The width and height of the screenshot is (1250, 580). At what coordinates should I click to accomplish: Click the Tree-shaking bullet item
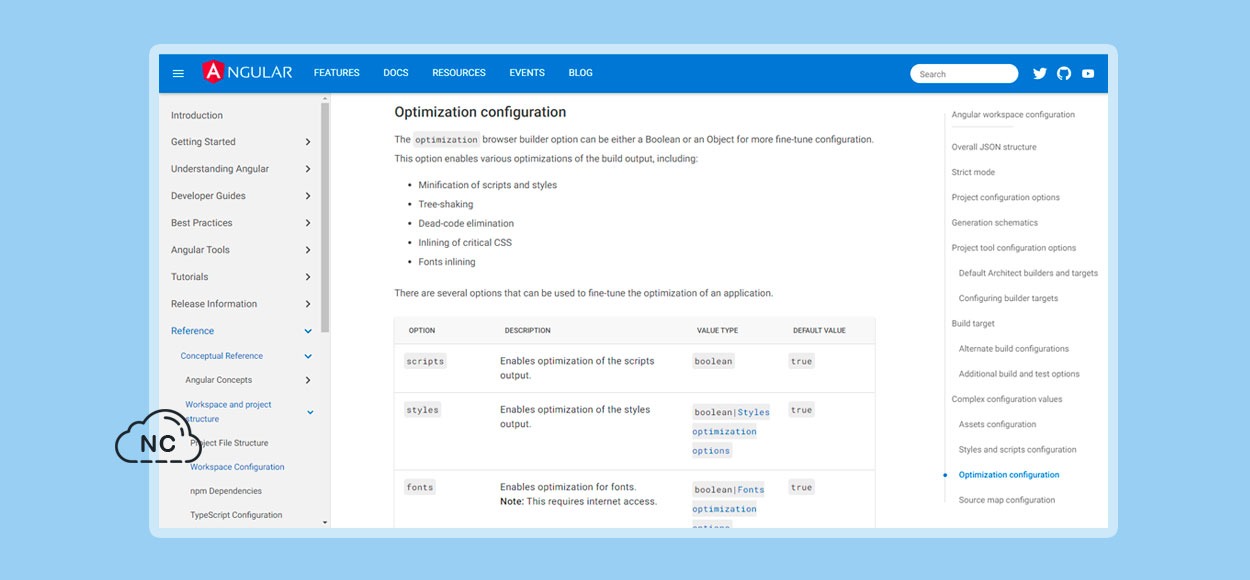pyautogui.click(x=446, y=204)
